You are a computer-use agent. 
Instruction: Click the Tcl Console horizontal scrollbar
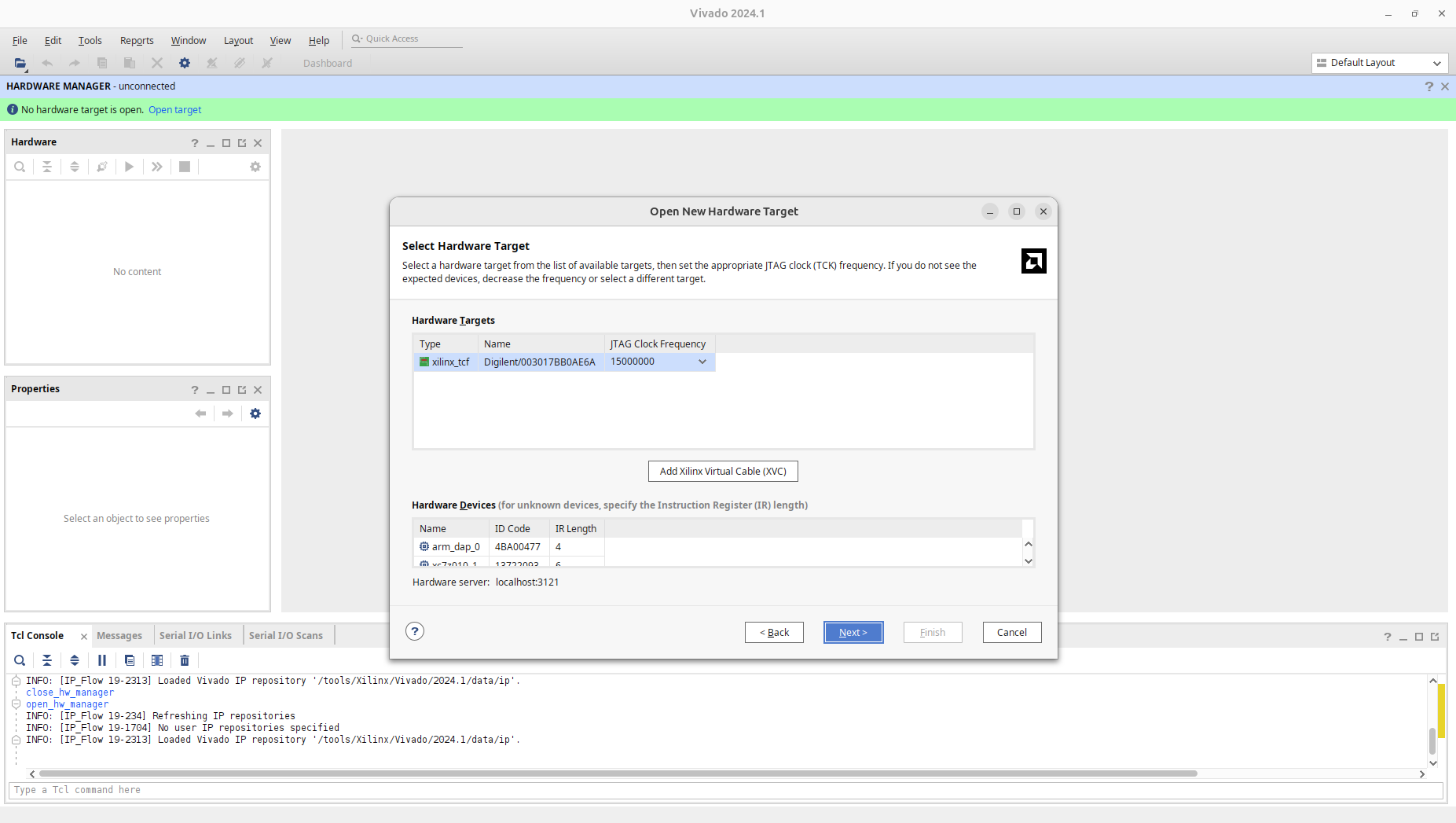pos(618,773)
